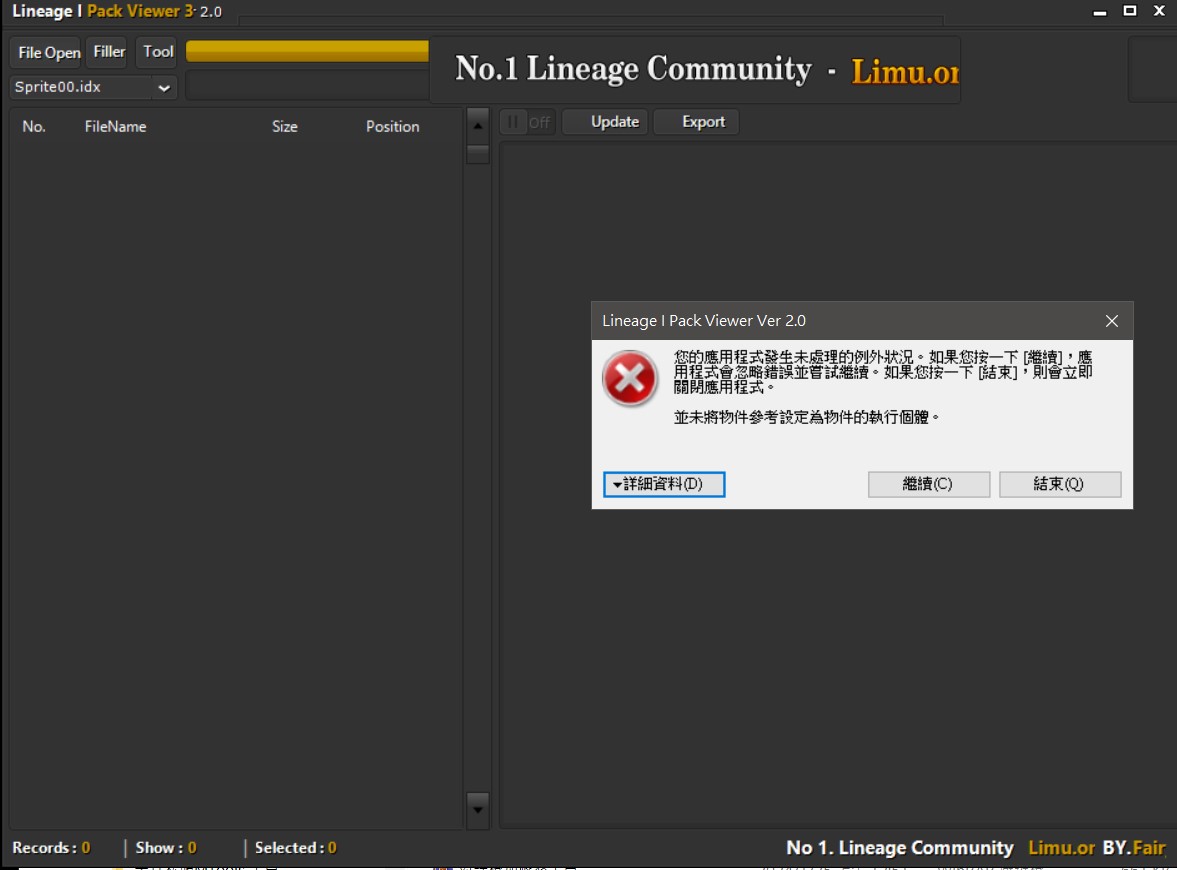Click the scrollbar up arrow
The image size is (1177, 870).
point(478,125)
